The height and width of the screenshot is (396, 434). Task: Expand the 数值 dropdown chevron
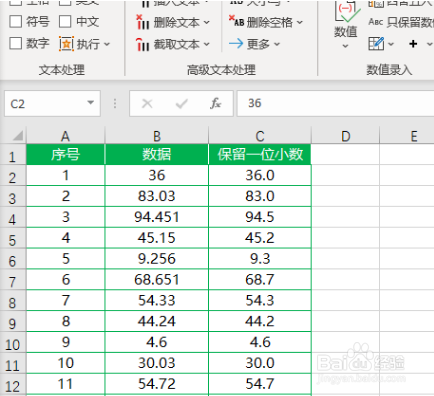(x=345, y=46)
